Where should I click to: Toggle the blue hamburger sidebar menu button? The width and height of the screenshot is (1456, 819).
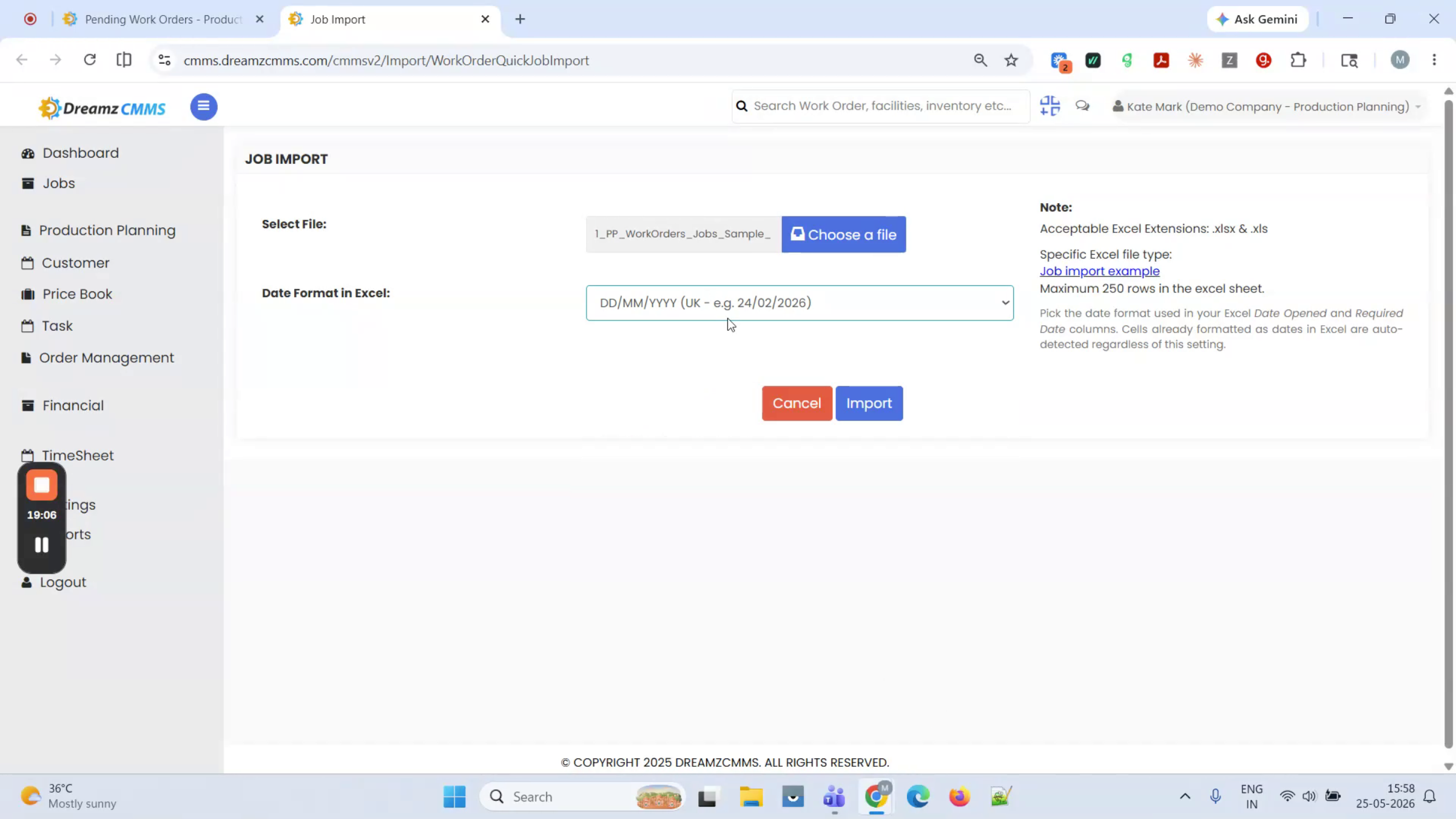203,107
